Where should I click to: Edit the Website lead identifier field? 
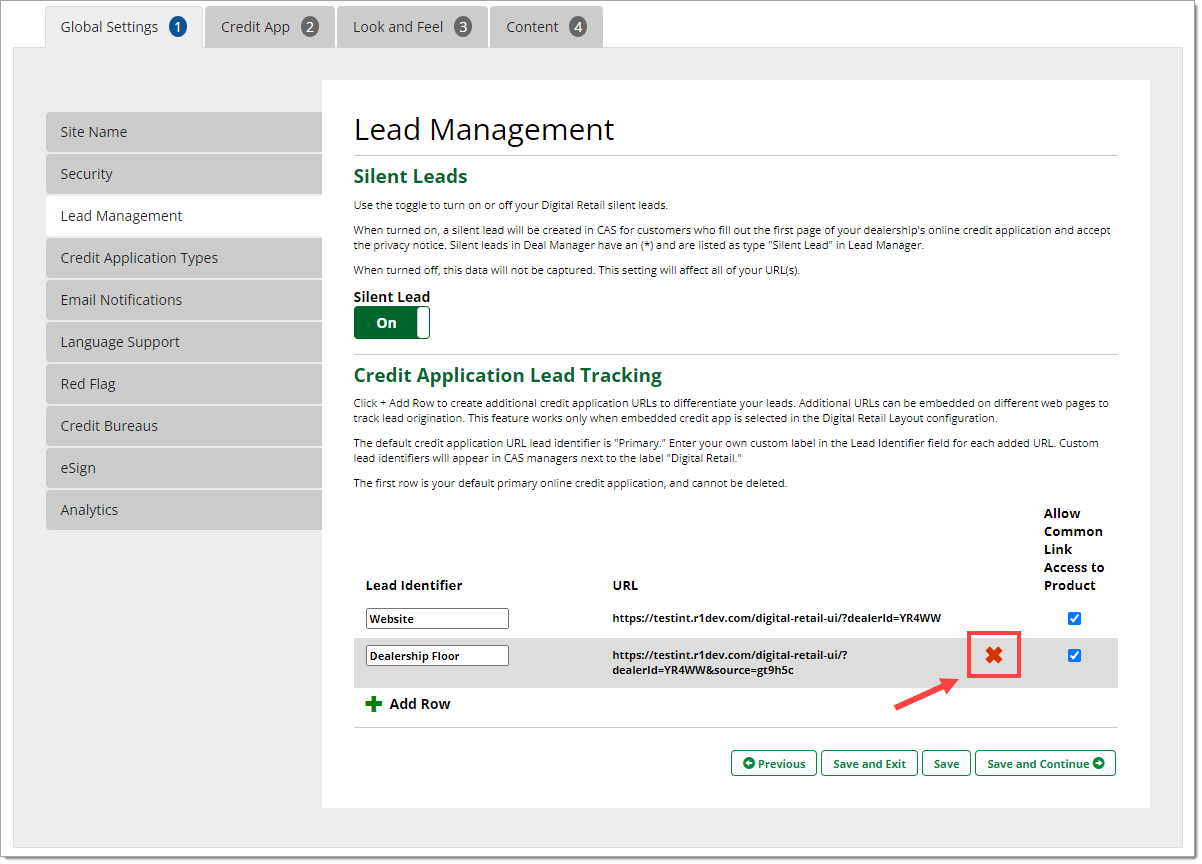(437, 619)
